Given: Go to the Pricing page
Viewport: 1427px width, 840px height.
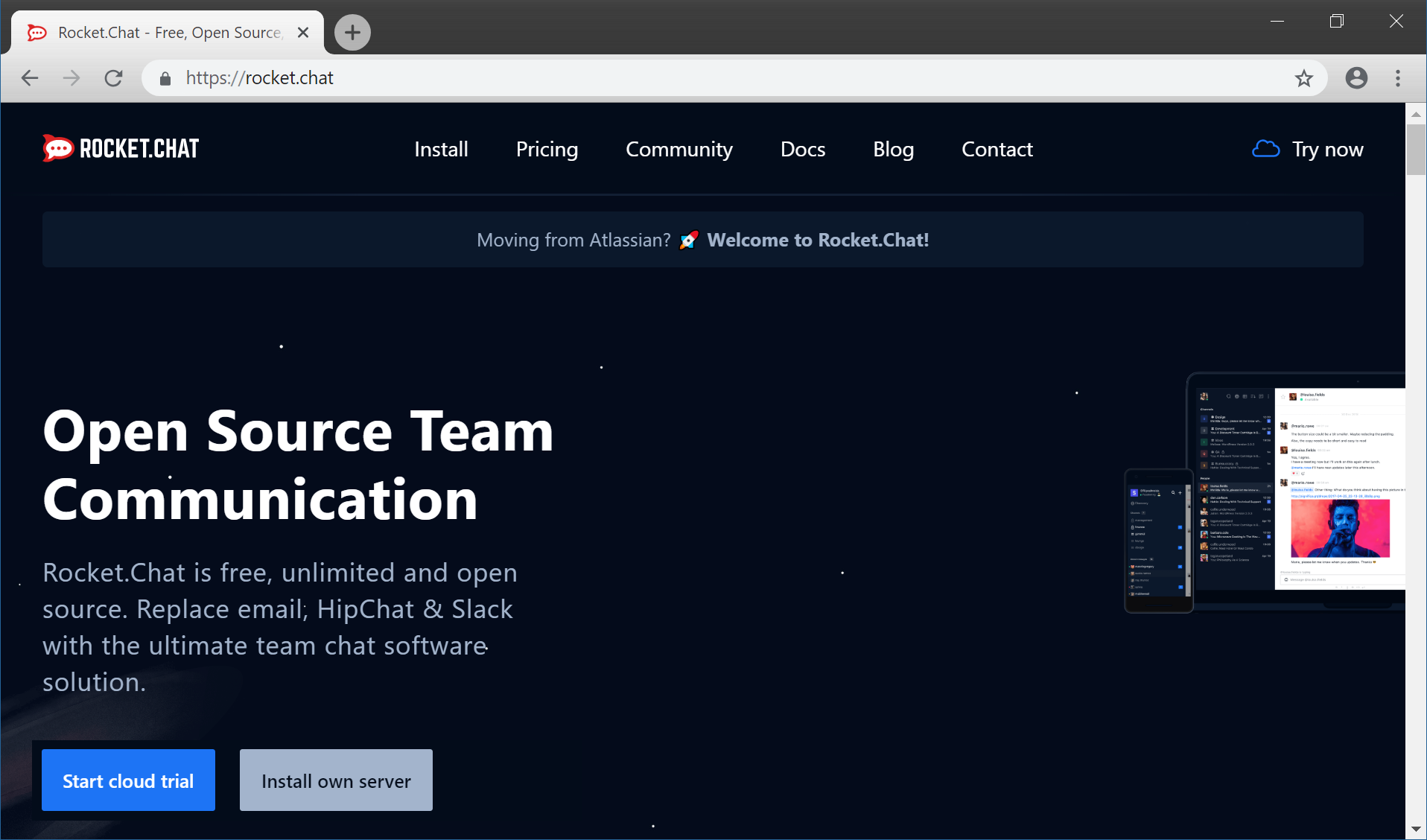Looking at the screenshot, I should tap(547, 150).
